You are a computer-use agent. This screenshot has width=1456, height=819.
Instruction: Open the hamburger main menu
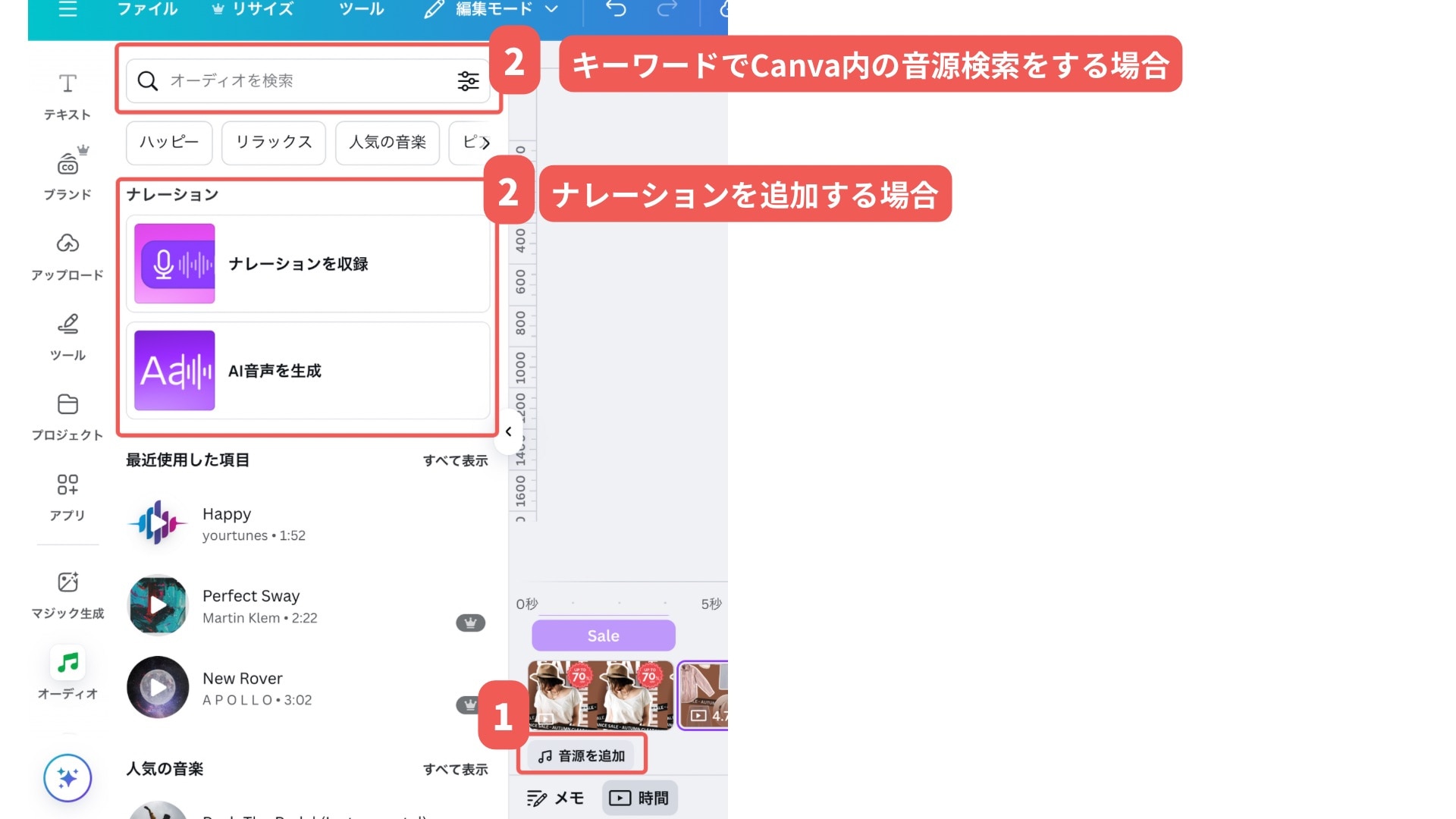[67, 9]
